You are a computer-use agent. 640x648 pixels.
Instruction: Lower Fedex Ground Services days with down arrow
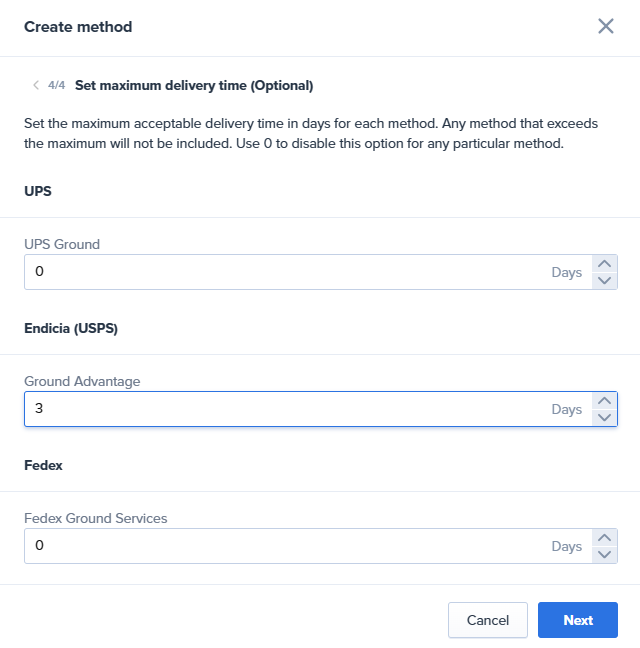click(x=604, y=555)
